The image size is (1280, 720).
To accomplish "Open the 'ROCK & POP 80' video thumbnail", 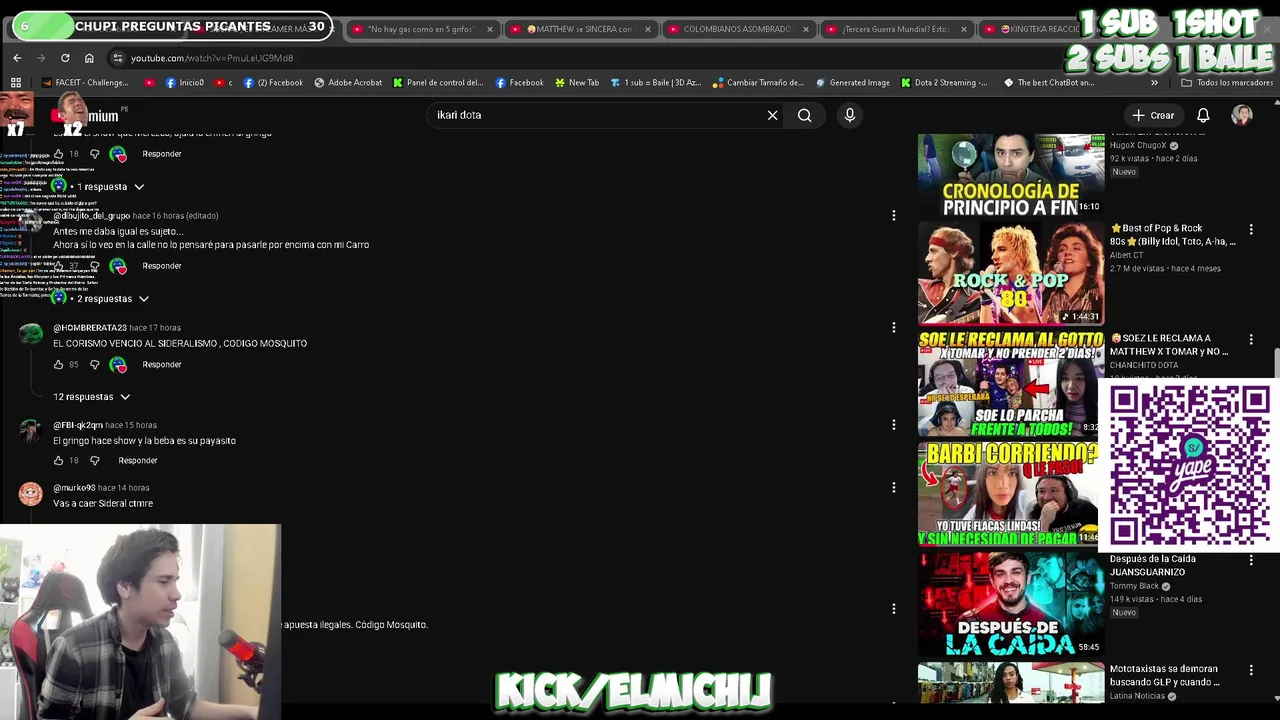I will 1011,273.
